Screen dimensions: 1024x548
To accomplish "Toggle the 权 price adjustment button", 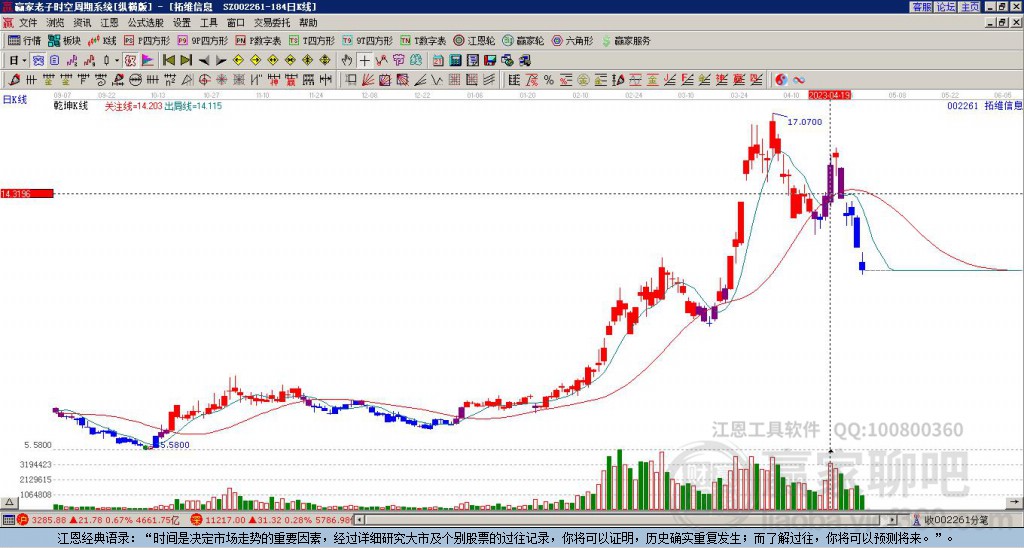I will pos(130,61).
